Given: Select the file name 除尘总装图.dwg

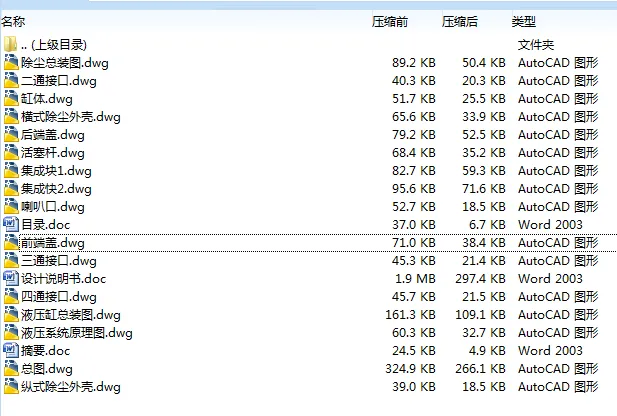Looking at the screenshot, I should [x=65, y=63].
